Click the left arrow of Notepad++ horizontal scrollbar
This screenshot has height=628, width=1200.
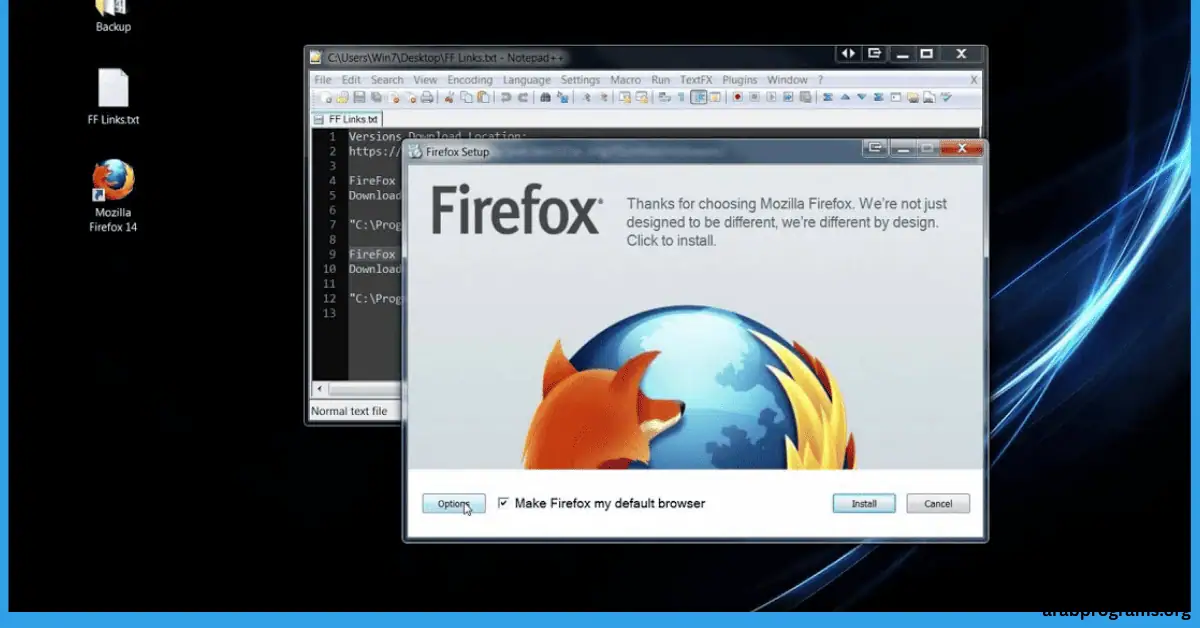click(x=320, y=388)
